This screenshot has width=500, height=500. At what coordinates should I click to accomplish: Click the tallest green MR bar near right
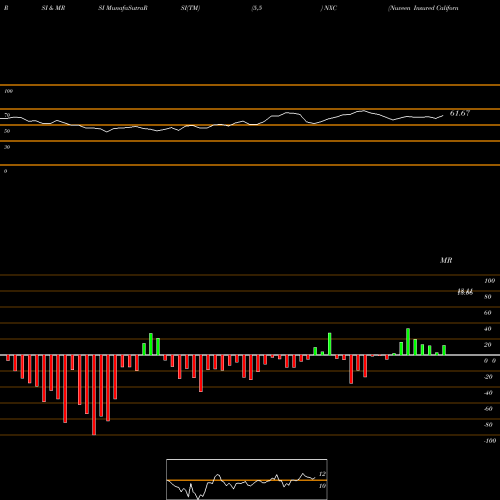pos(408,342)
